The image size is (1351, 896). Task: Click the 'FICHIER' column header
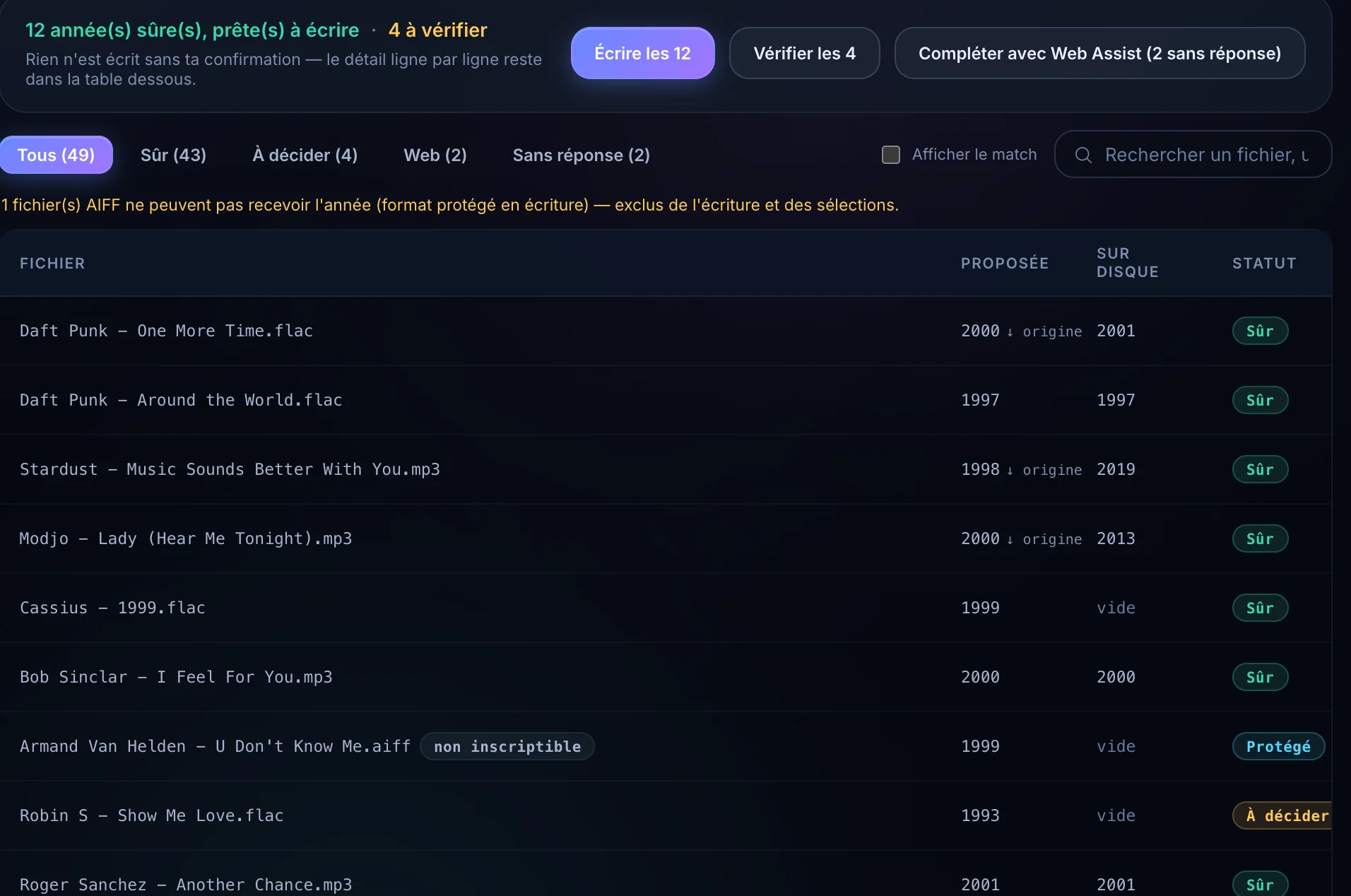pyautogui.click(x=52, y=263)
